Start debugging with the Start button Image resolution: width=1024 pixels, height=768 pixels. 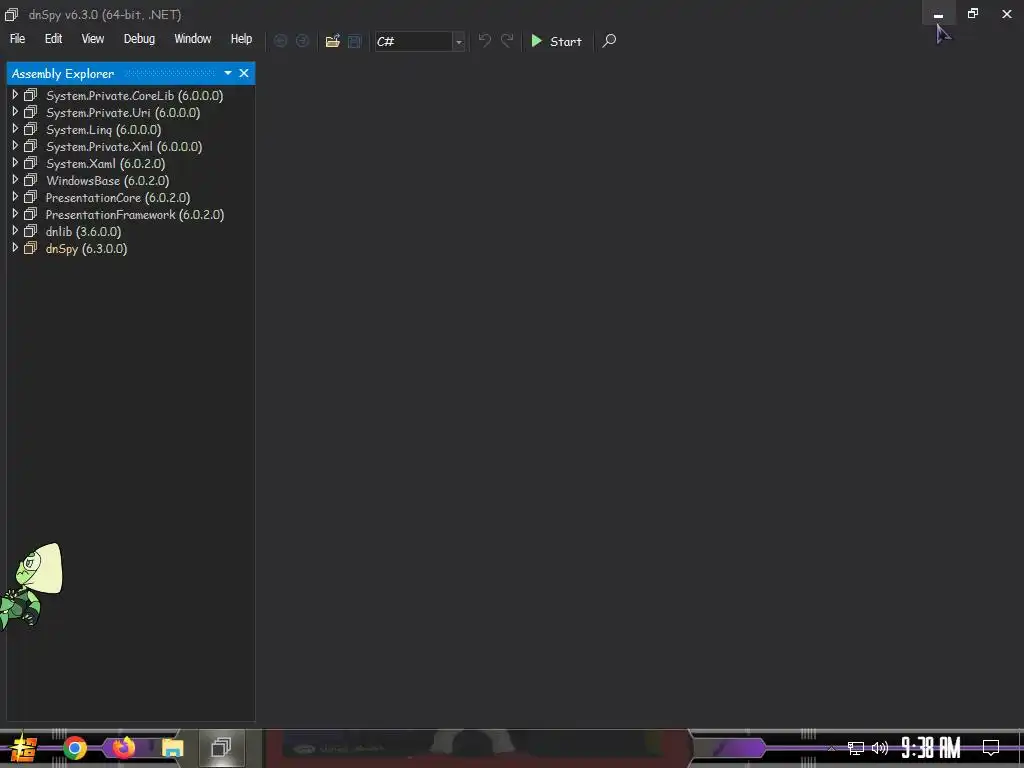(x=556, y=41)
